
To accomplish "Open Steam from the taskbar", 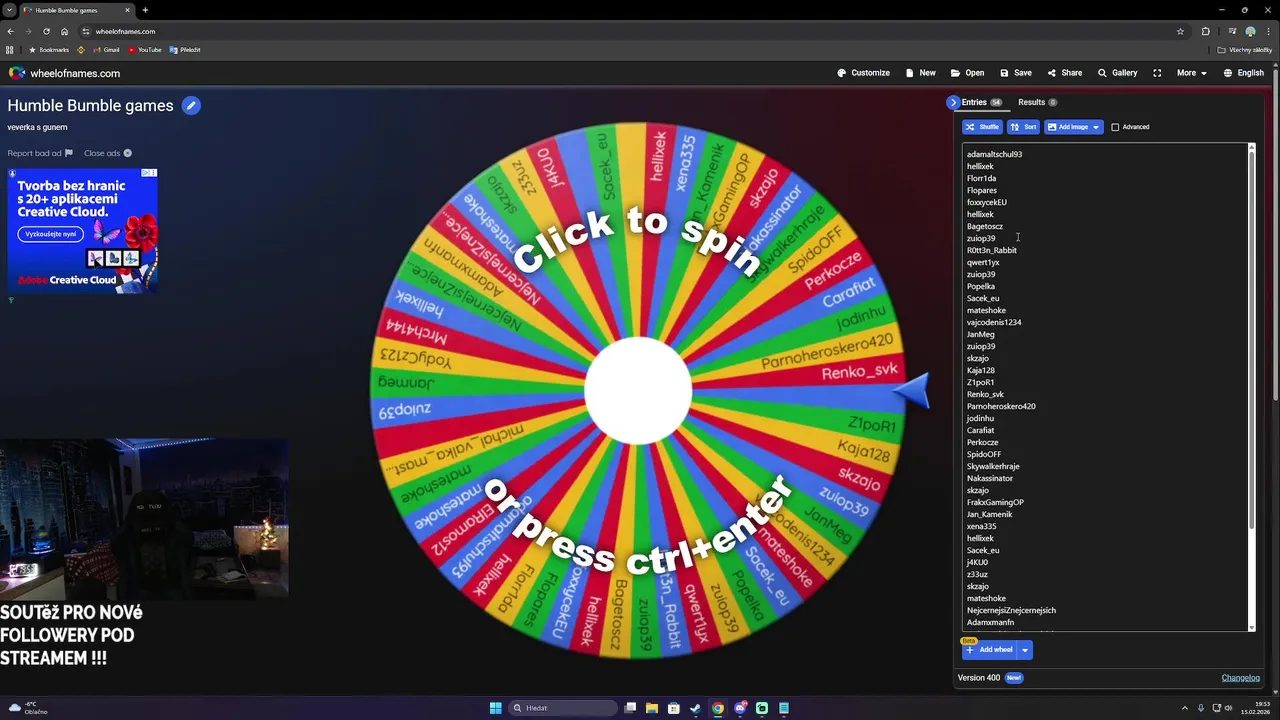I will pyautogui.click(x=696, y=708).
